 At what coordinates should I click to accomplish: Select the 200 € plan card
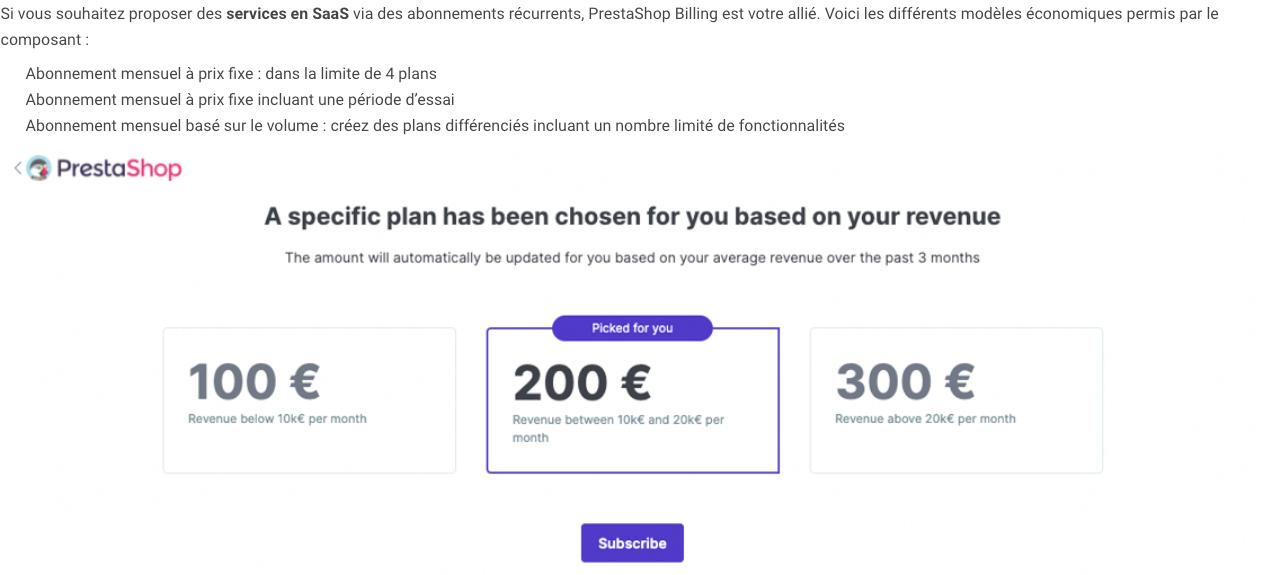point(632,400)
